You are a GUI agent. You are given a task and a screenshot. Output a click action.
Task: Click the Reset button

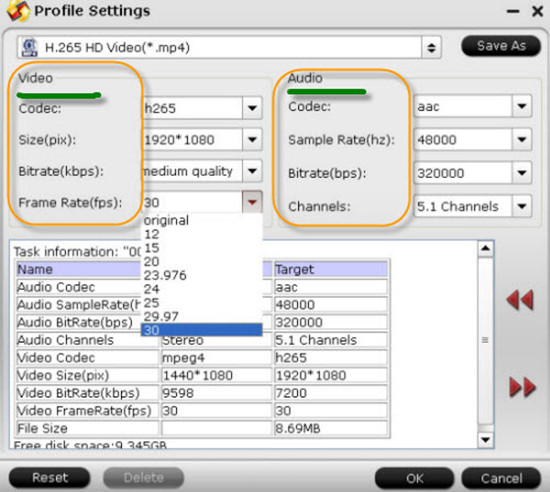point(49,477)
